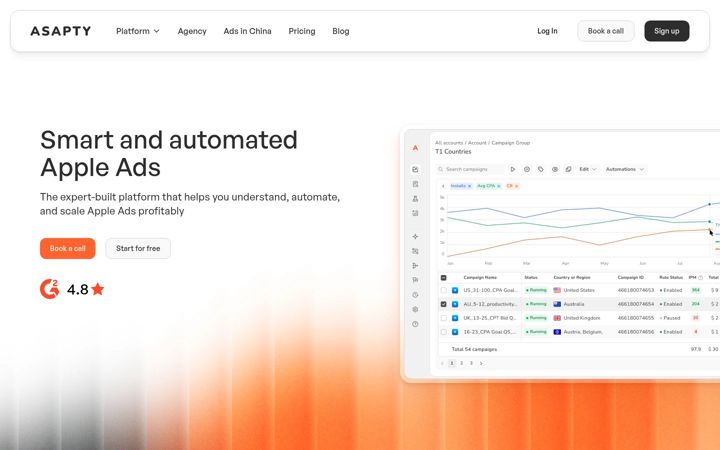Check the US_31-100_CPA Goal campaign checkbox
The image size is (720, 450).
[x=444, y=290]
